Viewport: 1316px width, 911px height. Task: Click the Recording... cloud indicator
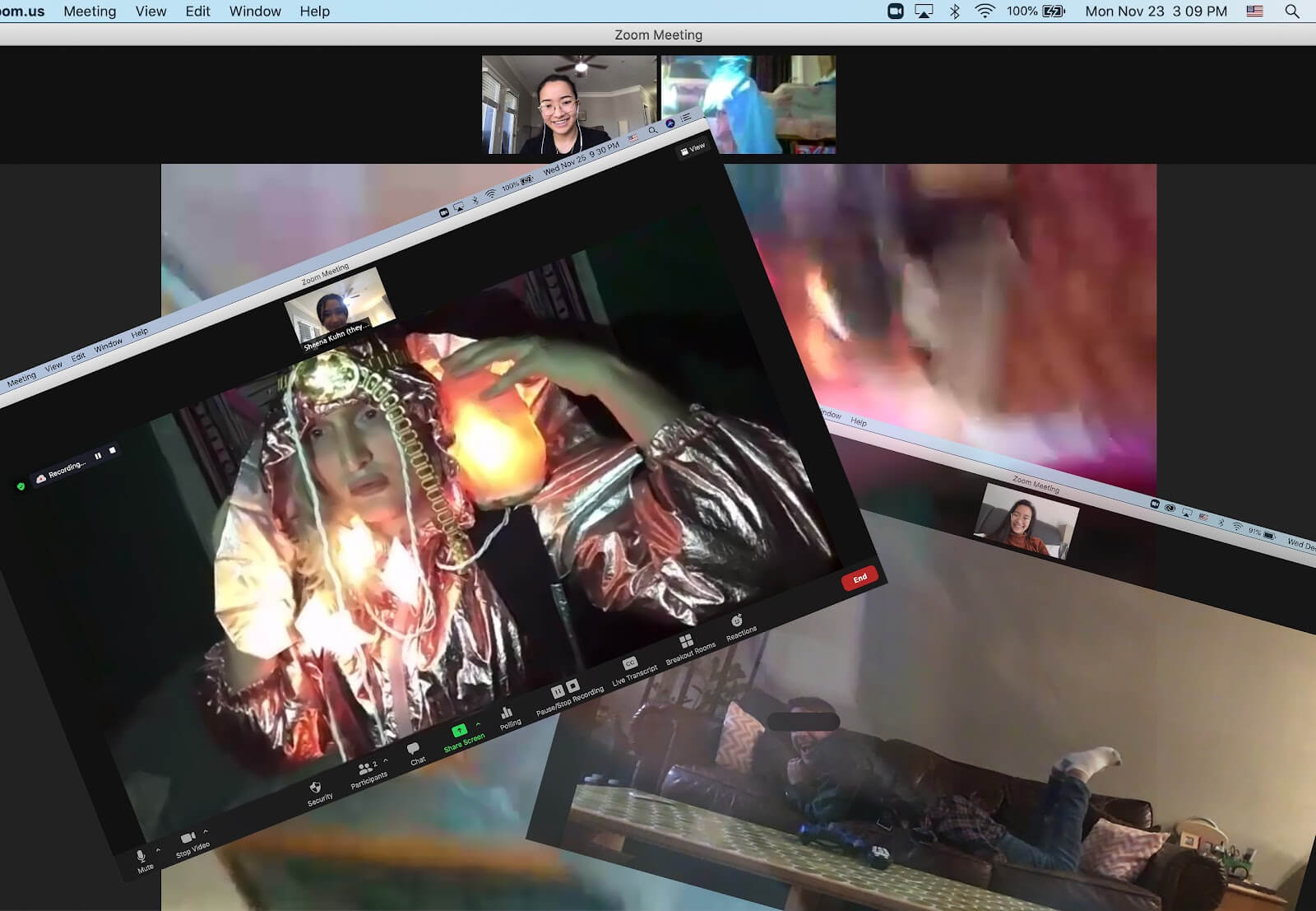click(61, 472)
